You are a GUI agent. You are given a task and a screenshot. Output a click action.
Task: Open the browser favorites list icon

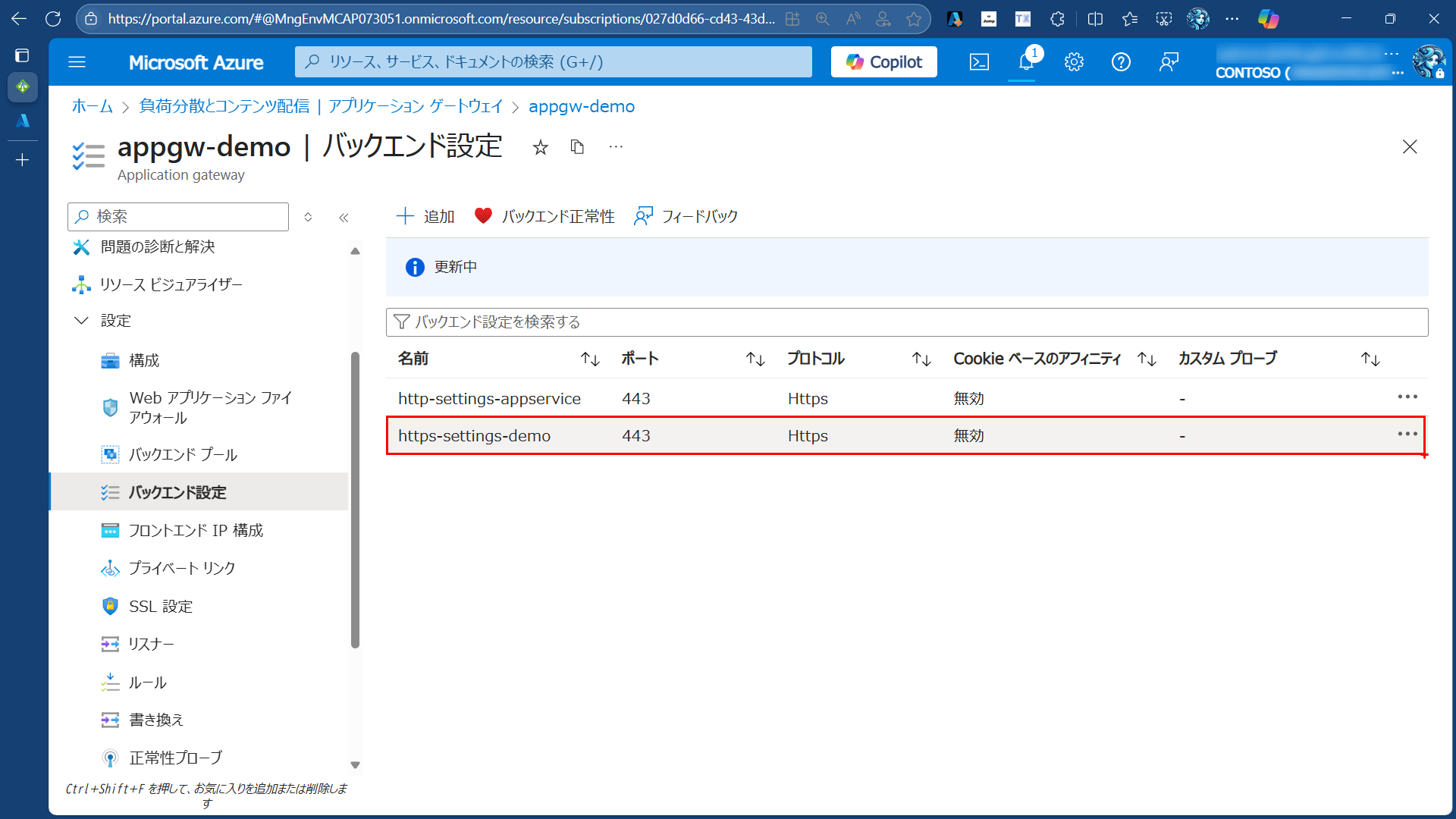pos(1130,19)
